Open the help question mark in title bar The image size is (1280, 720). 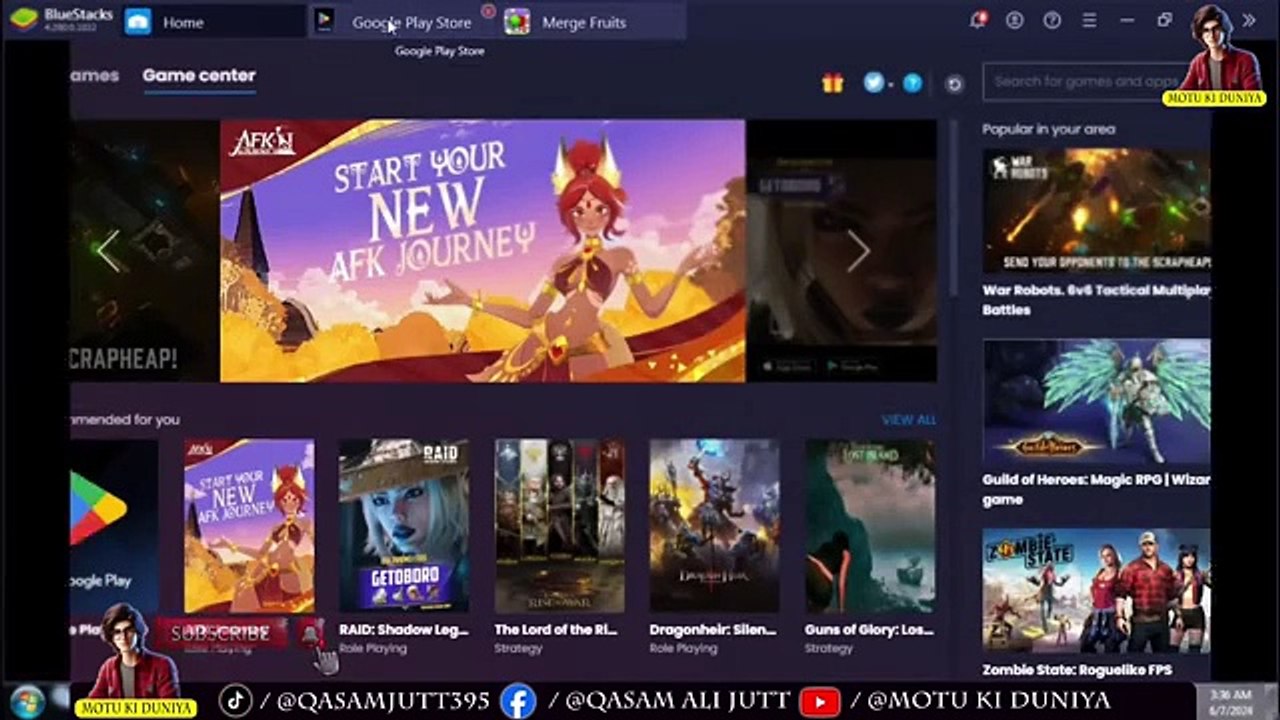point(1052,20)
